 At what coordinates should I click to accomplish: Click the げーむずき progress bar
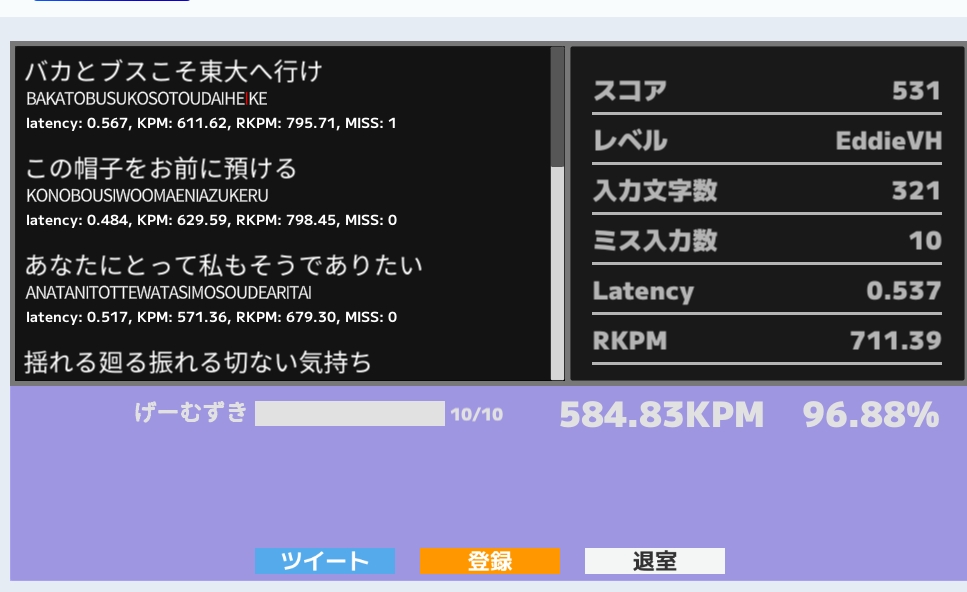[350, 413]
